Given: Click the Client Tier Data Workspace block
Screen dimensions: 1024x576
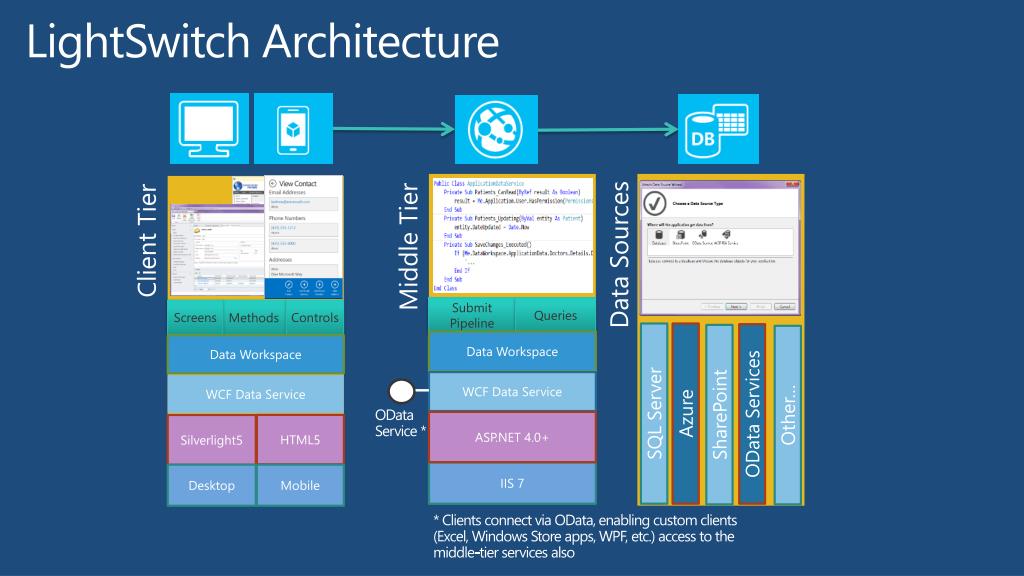Looking at the screenshot, I should 255,355.
